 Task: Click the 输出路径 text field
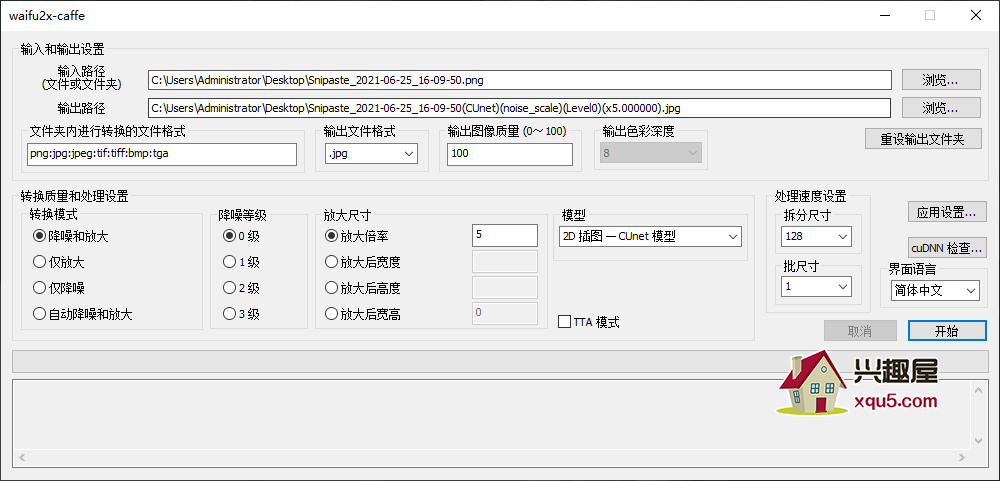[x=519, y=108]
